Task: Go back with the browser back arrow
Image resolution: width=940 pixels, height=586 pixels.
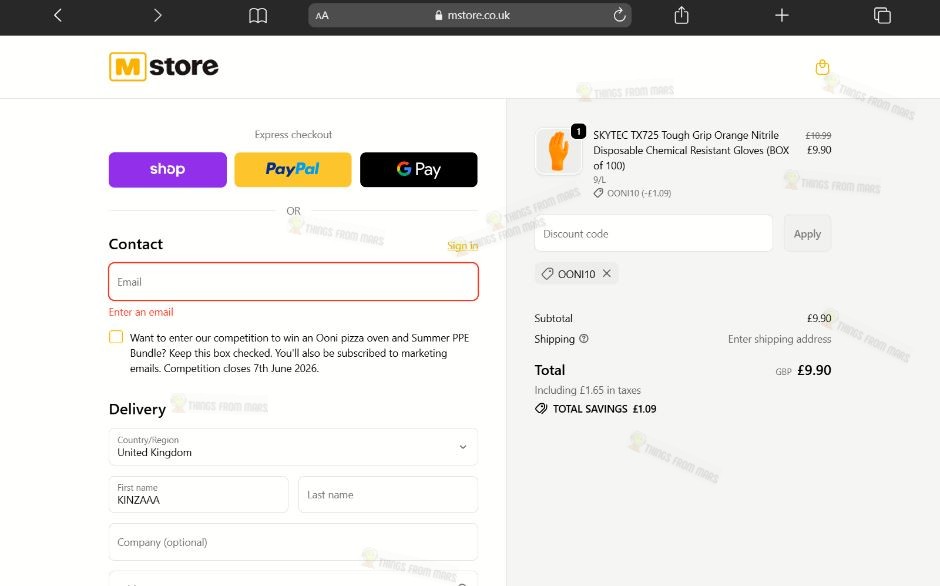Action: pyautogui.click(x=58, y=15)
